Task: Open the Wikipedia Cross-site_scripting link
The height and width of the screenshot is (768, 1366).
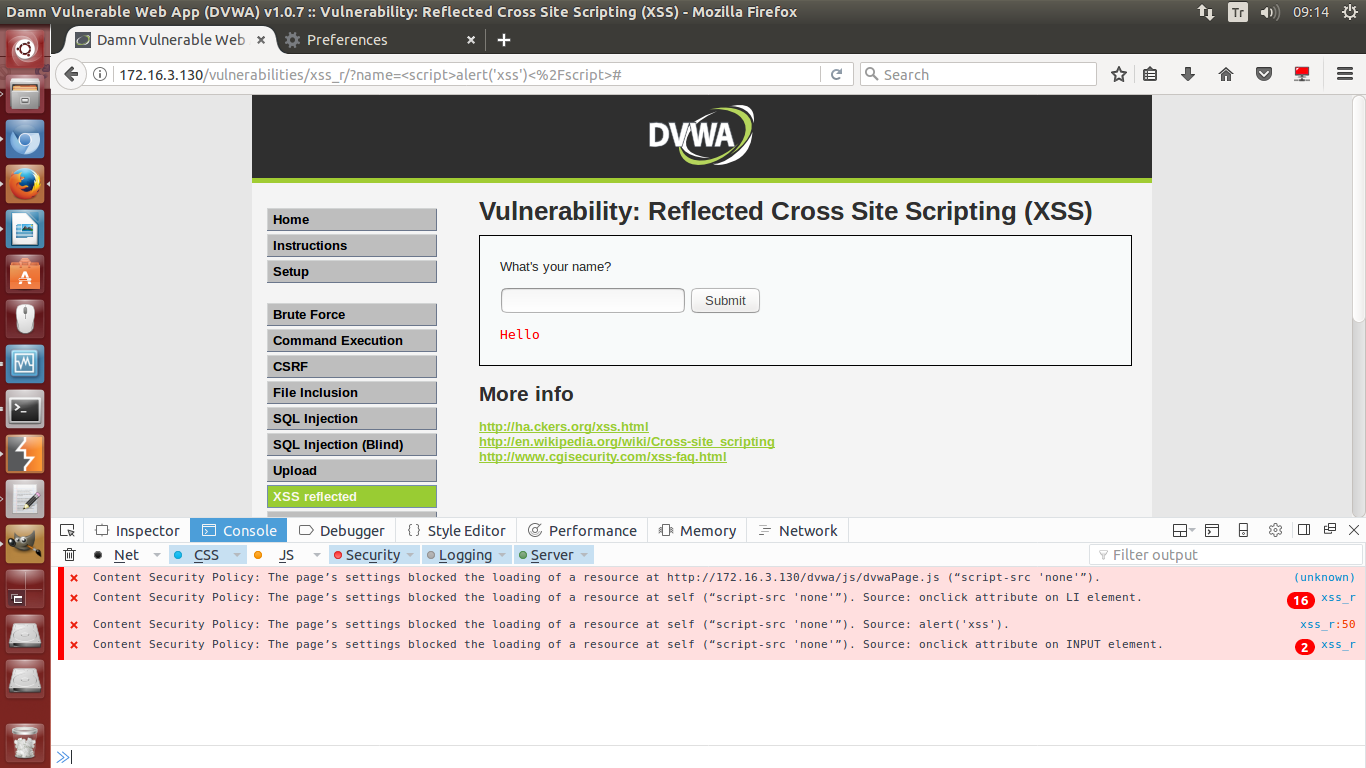Action: coord(627,442)
